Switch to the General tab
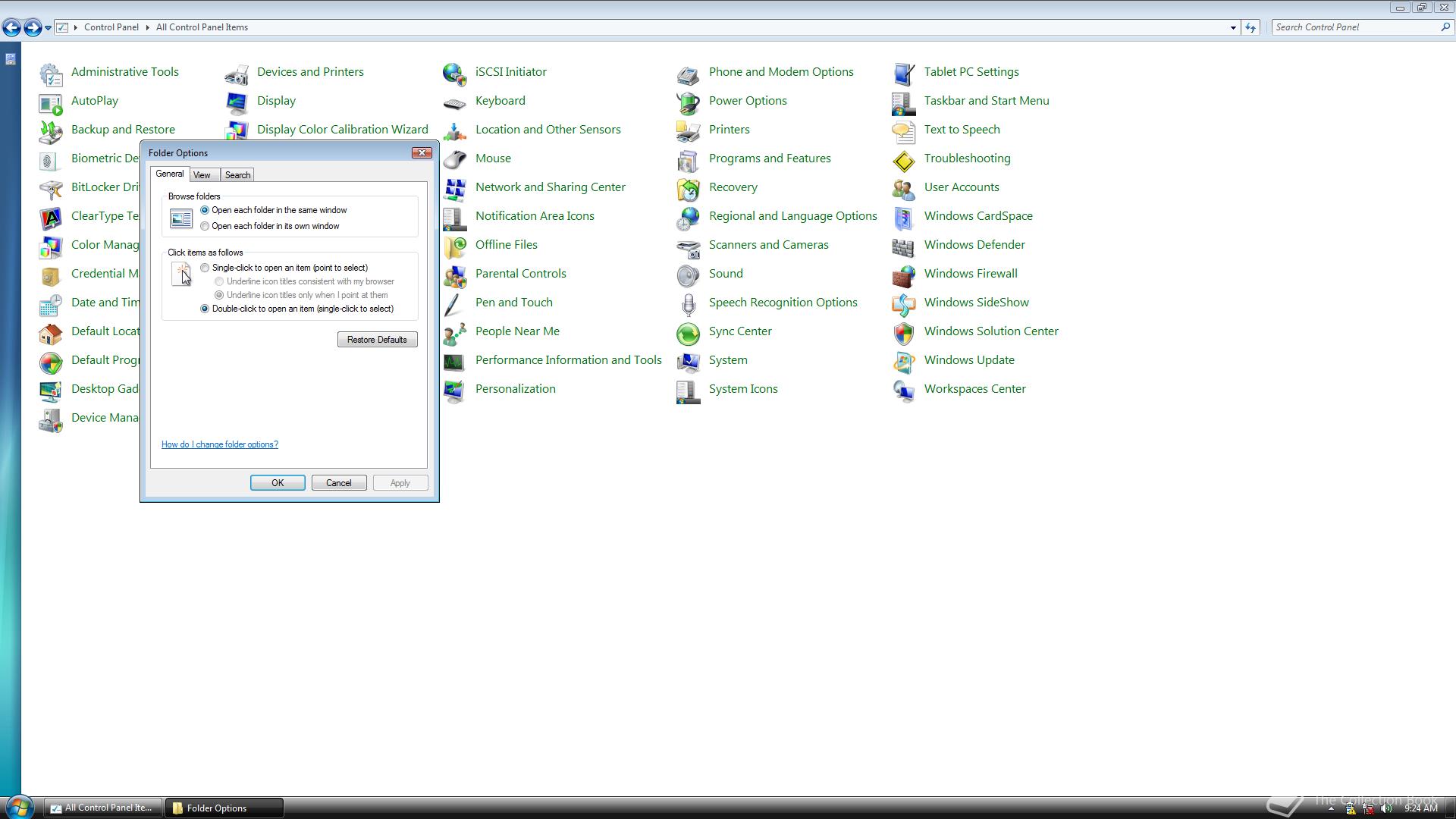This screenshot has width=1456, height=819. [x=170, y=174]
